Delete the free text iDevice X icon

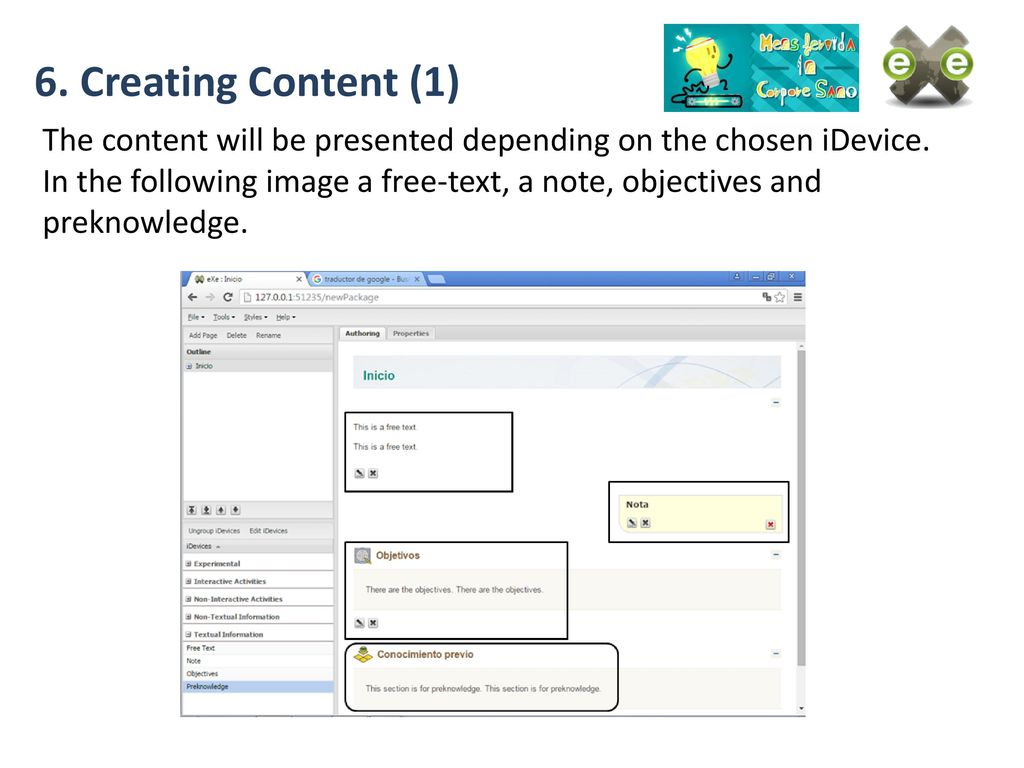373,473
